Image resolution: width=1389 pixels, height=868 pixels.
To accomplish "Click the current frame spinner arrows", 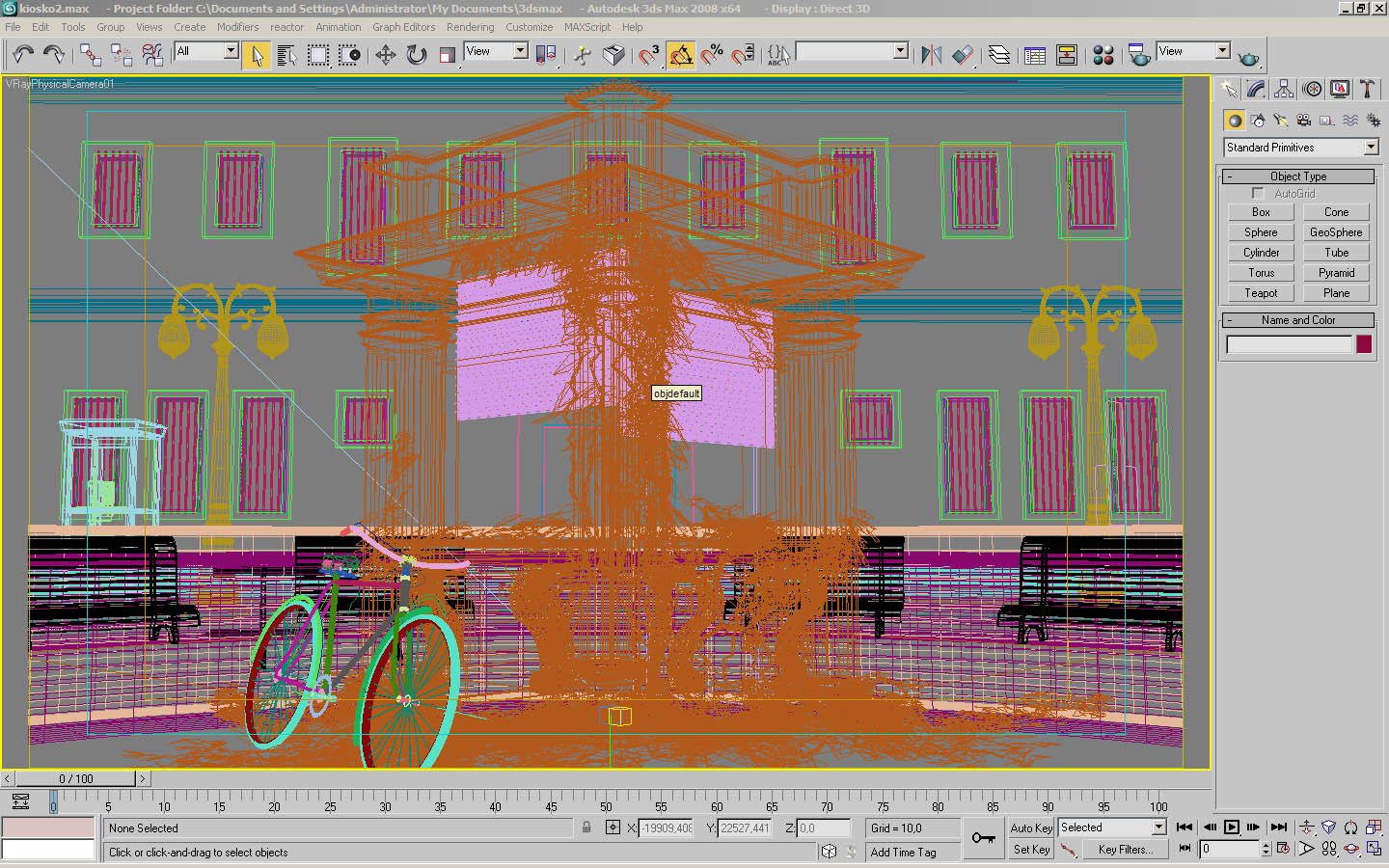I will 1266,849.
